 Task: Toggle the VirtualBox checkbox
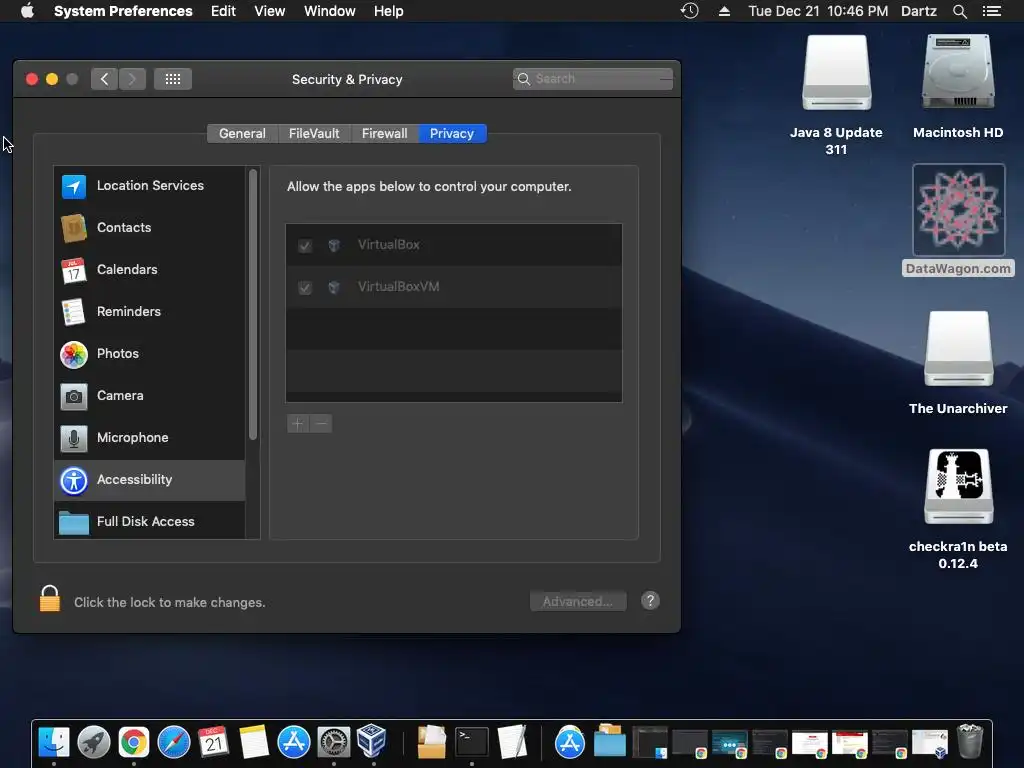coord(304,246)
